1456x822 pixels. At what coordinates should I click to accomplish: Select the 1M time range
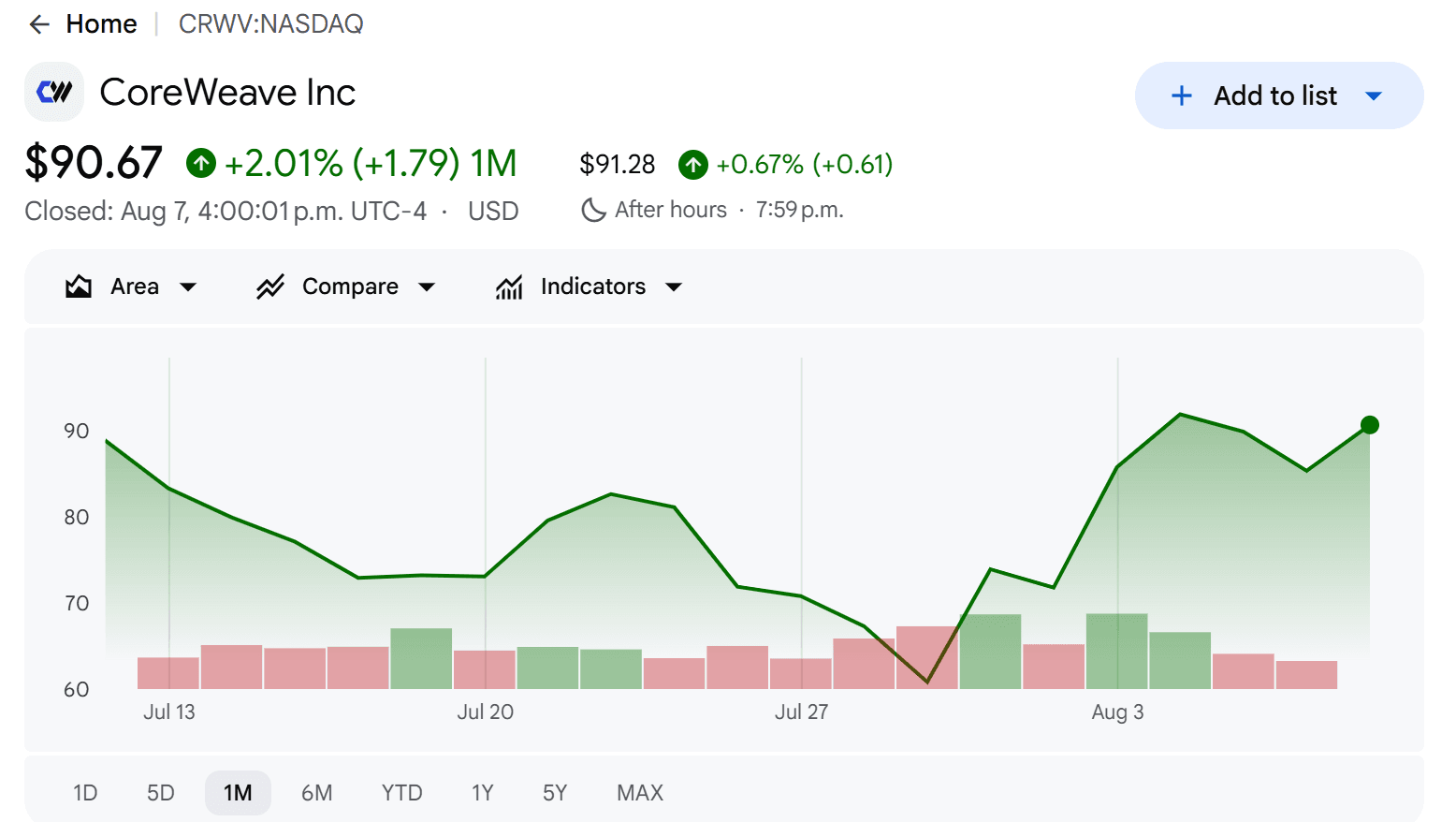click(238, 793)
